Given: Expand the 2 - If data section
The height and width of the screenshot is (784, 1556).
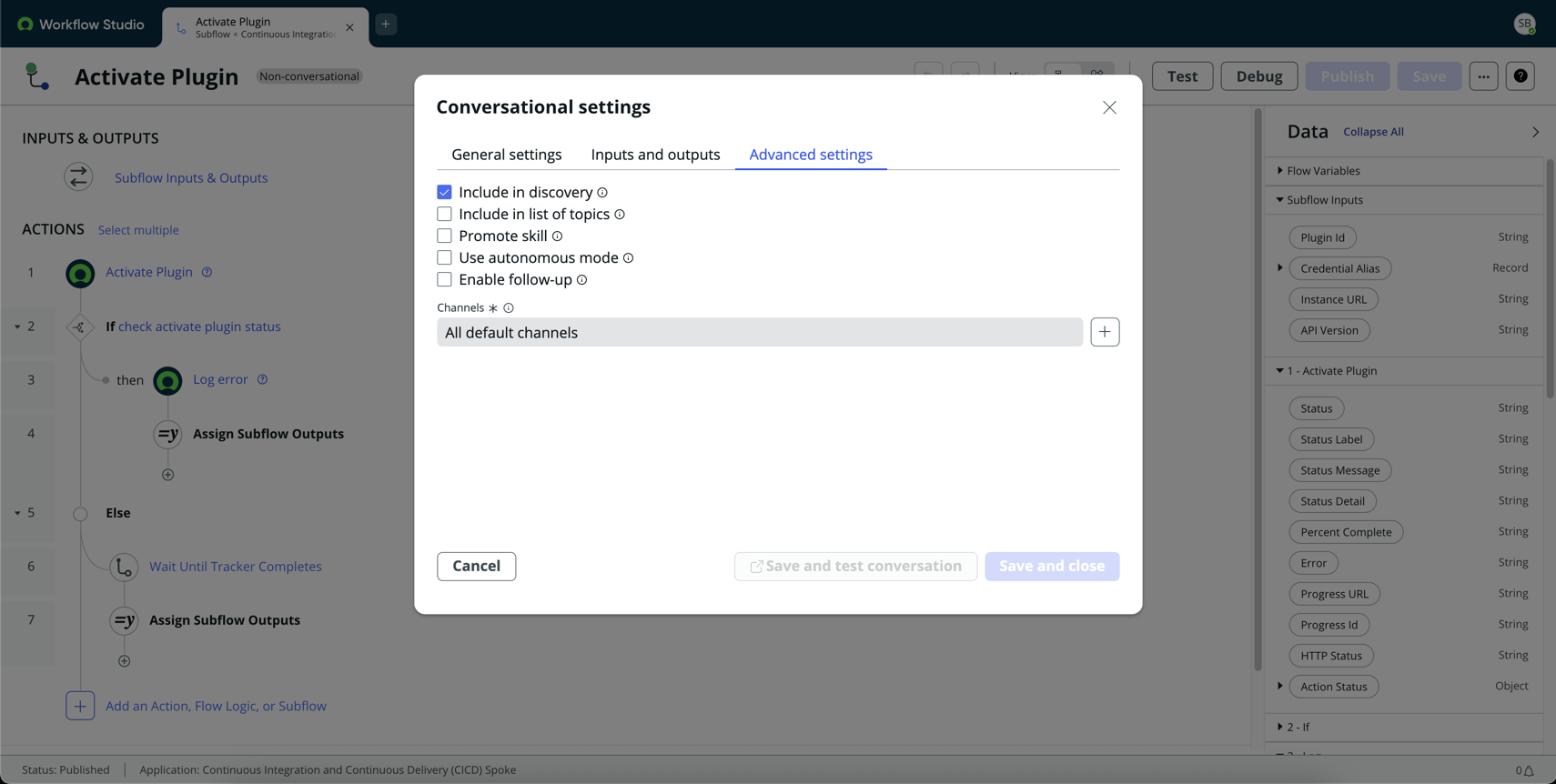Looking at the screenshot, I should pos(1279,728).
